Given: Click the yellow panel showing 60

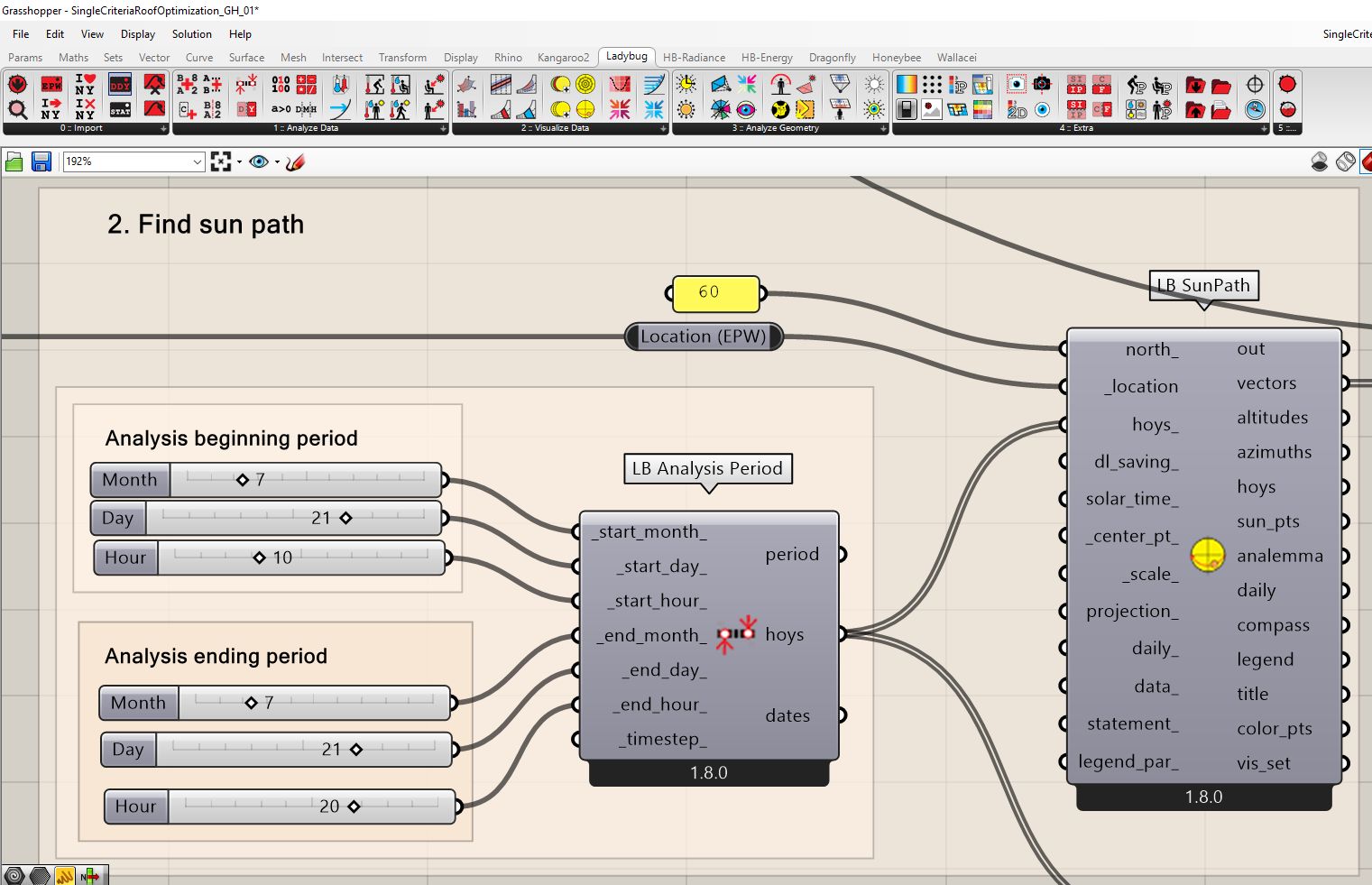Looking at the screenshot, I should coord(715,293).
